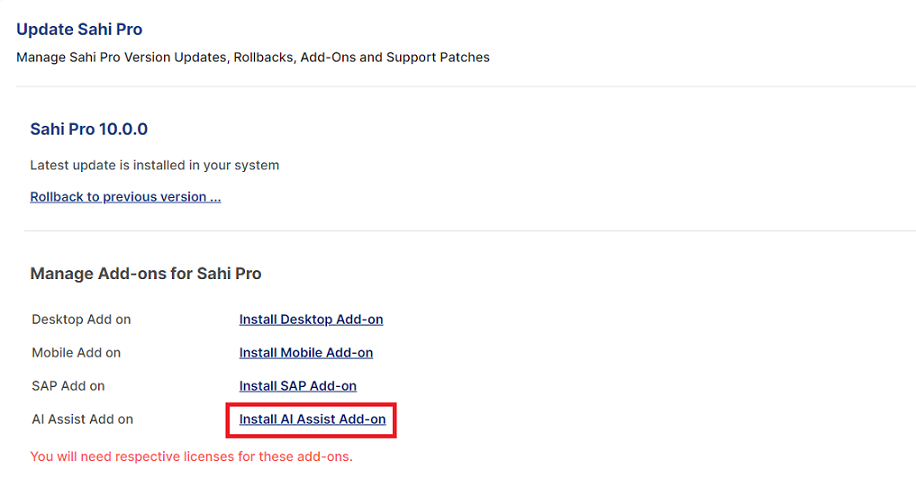Pick the SAP Add on row label
916x478 pixels.
(68, 386)
